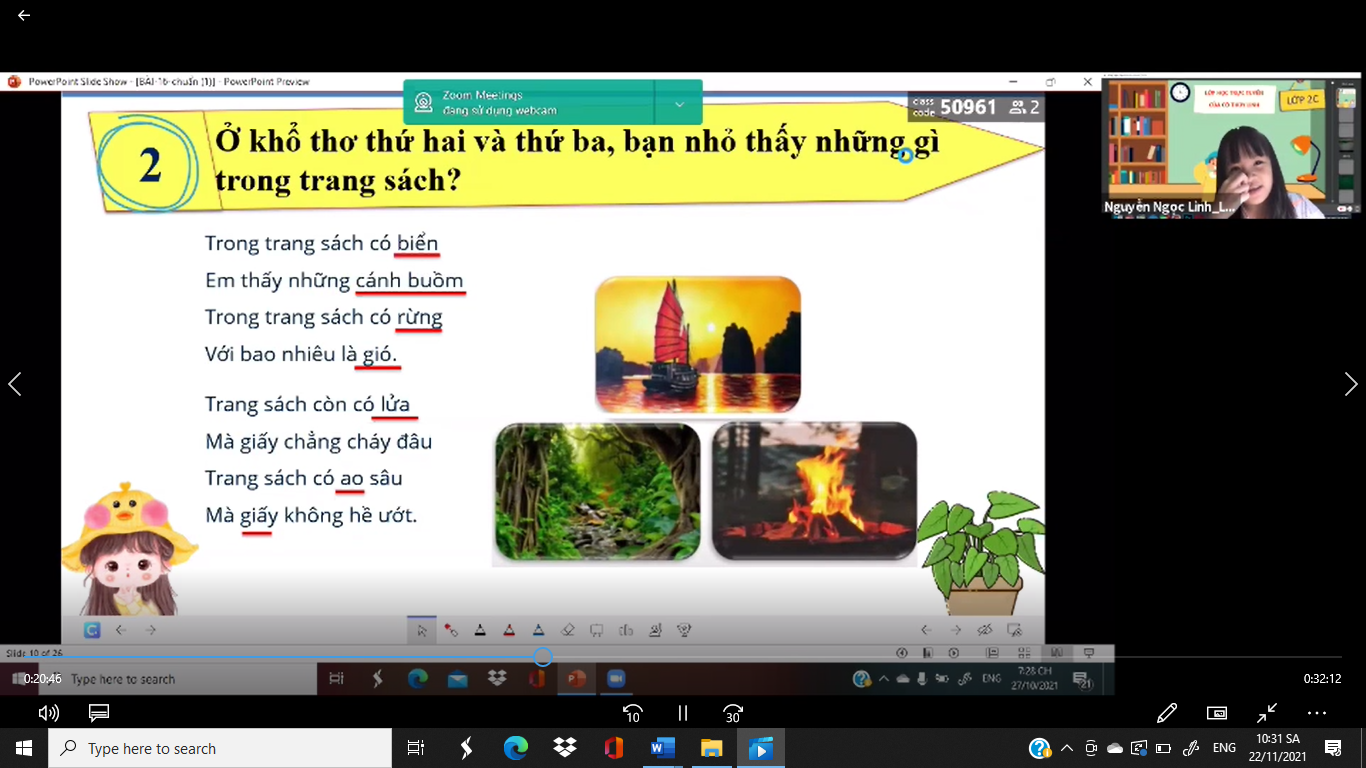1366x768 pixels.
Task: Open the volume control
Action: click(48, 713)
